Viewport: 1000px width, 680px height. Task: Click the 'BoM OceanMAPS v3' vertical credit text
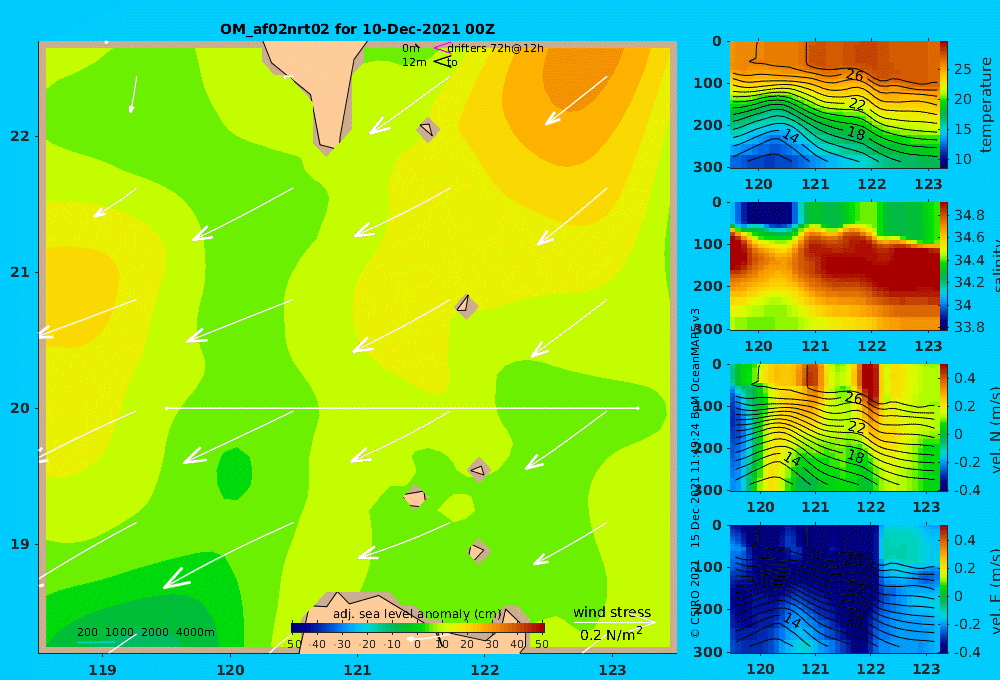click(x=695, y=362)
